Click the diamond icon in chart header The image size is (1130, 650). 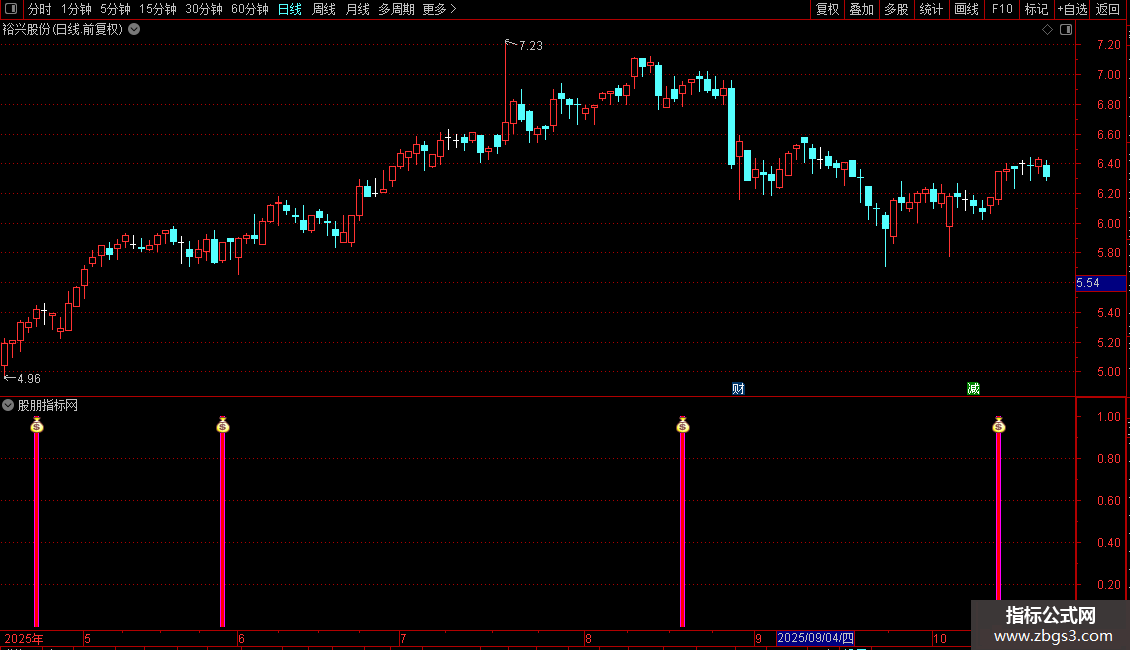click(x=1048, y=30)
